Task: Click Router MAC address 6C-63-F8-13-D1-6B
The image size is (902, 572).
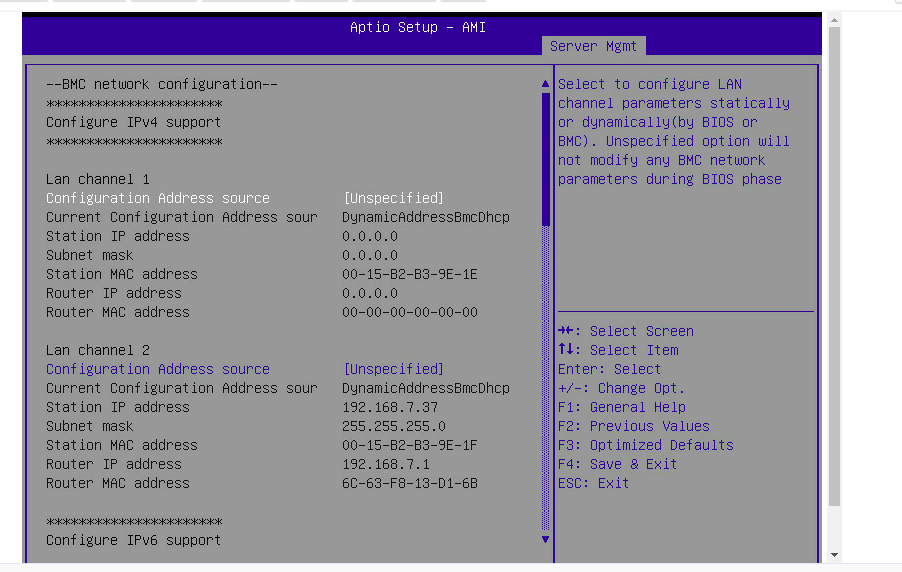Action: coord(410,483)
